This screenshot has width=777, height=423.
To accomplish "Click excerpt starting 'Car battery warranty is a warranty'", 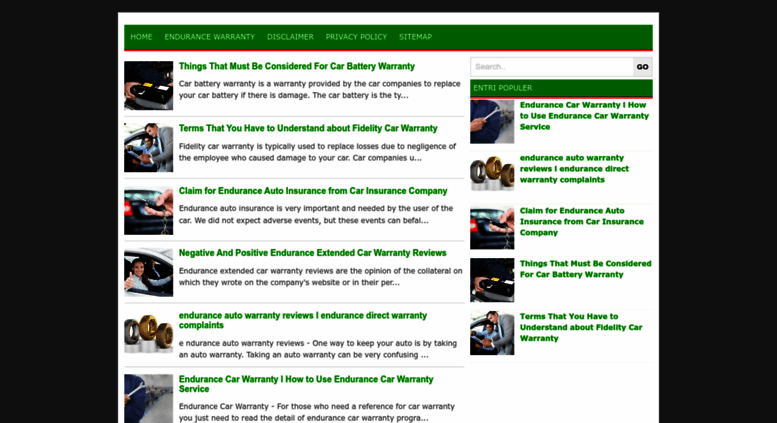I will (320, 90).
